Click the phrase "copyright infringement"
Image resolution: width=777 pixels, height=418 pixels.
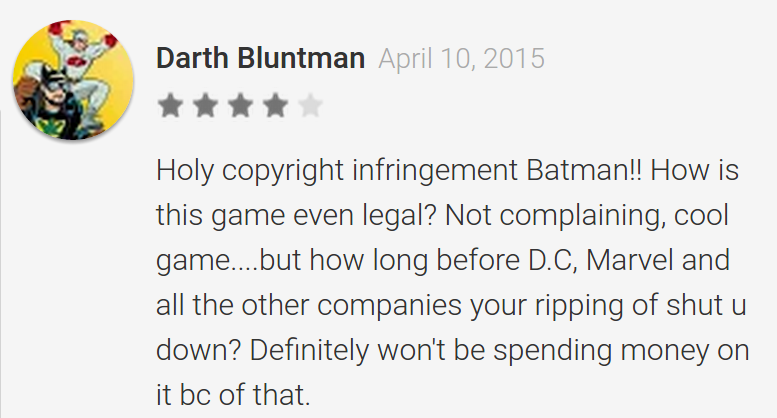click(x=367, y=170)
